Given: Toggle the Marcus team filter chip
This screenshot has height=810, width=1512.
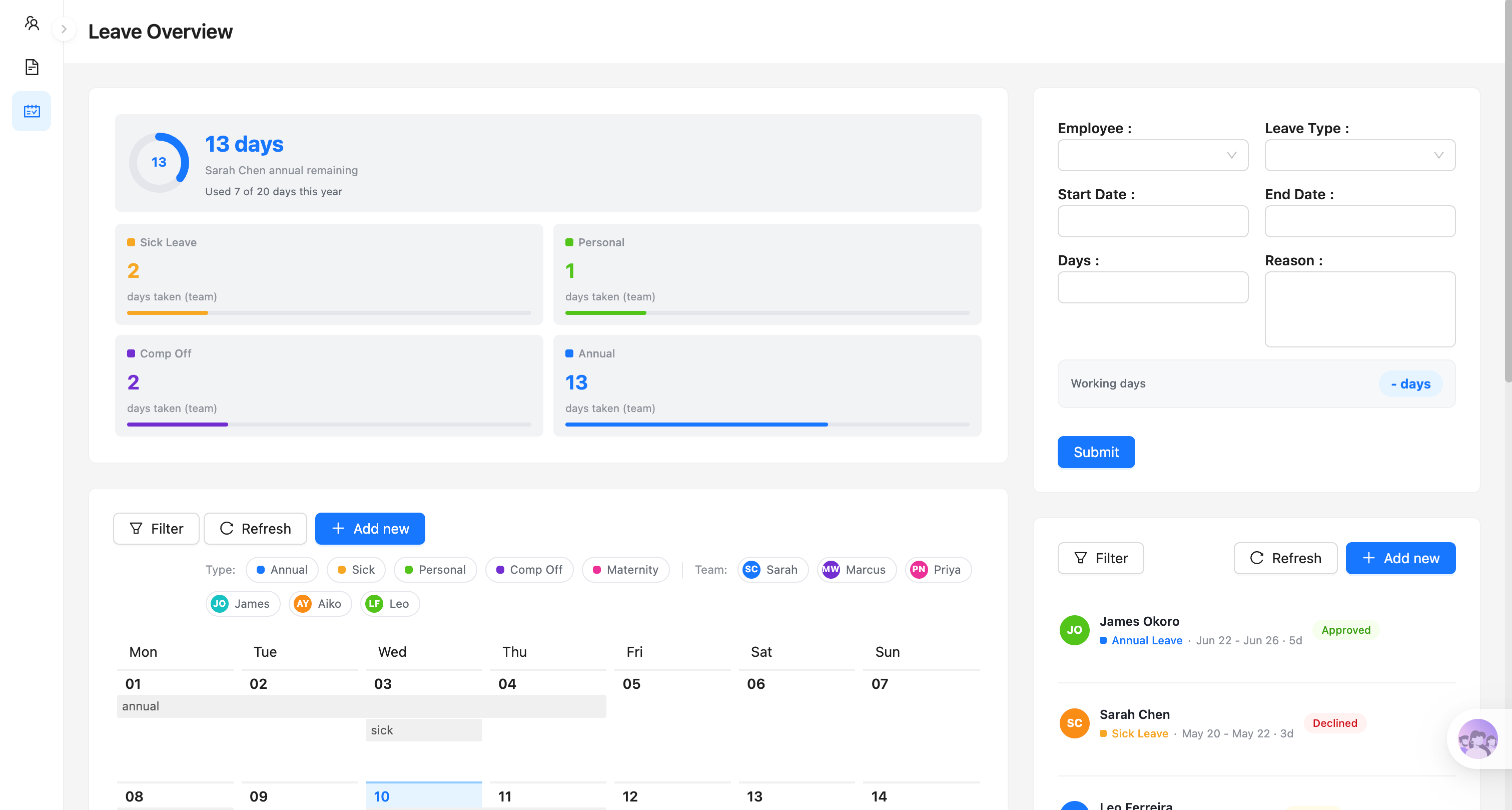Looking at the screenshot, I should 857,570.
